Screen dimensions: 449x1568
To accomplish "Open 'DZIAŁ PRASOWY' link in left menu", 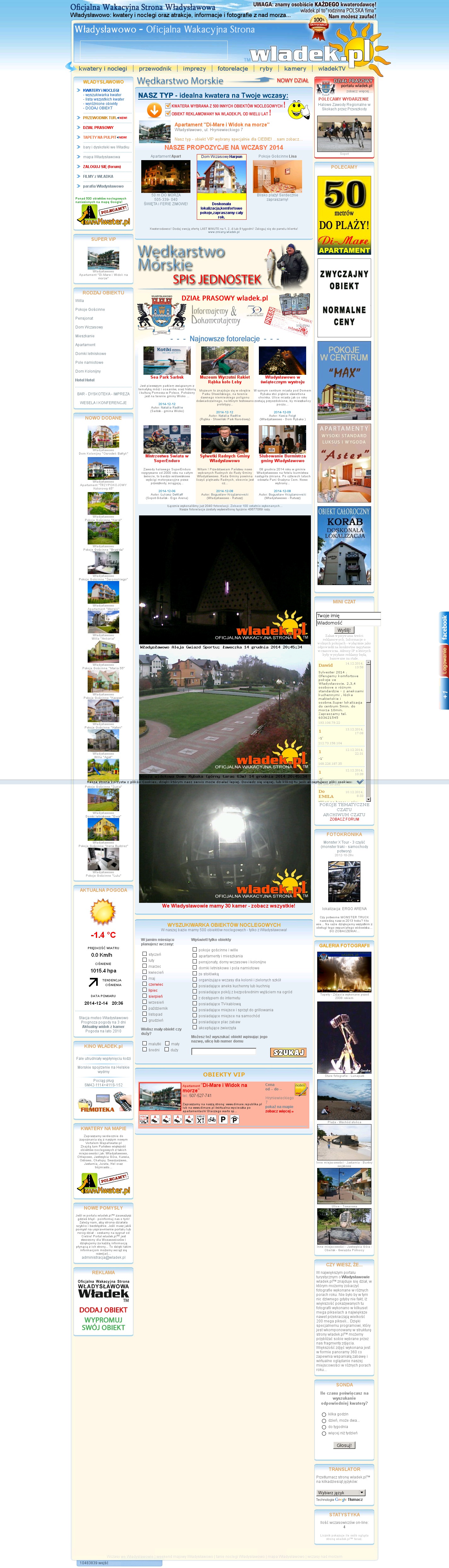I will 98,128.
